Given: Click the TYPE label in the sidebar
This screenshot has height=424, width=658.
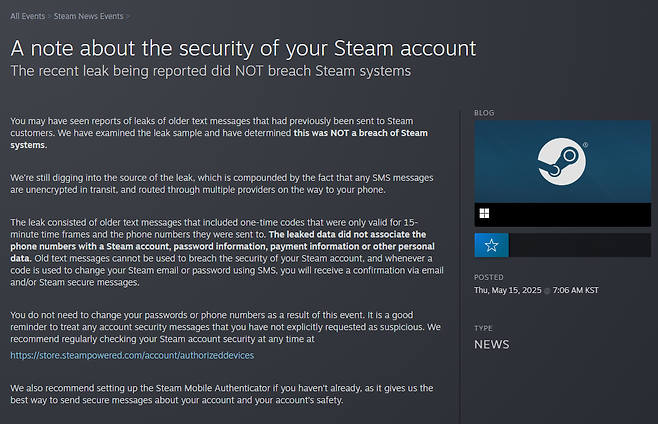Looking at the screenshot, I should tap(484, 328).
